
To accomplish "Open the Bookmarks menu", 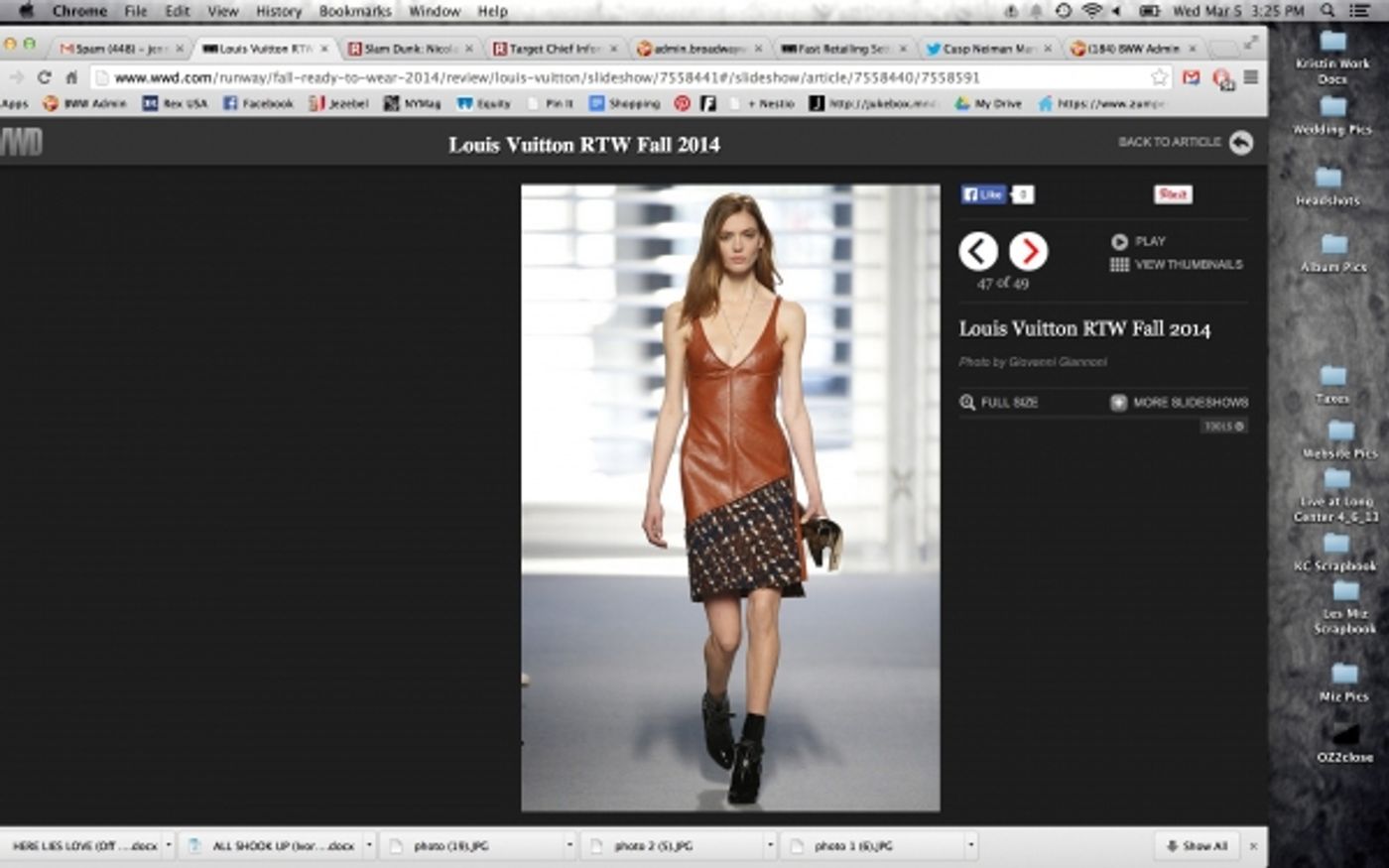I will pos(355,11).
